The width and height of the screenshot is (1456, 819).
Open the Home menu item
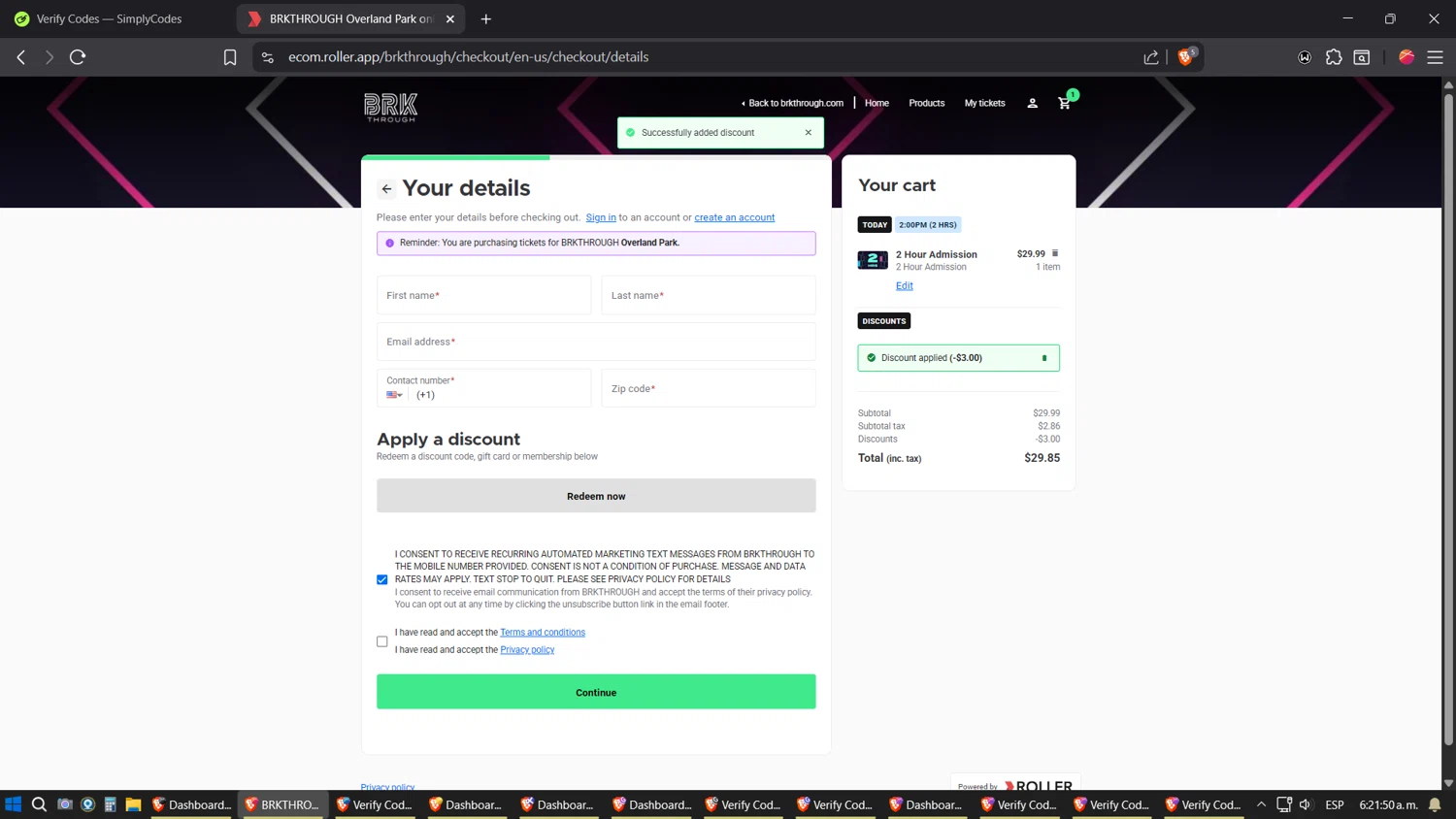tap(877, 103)
